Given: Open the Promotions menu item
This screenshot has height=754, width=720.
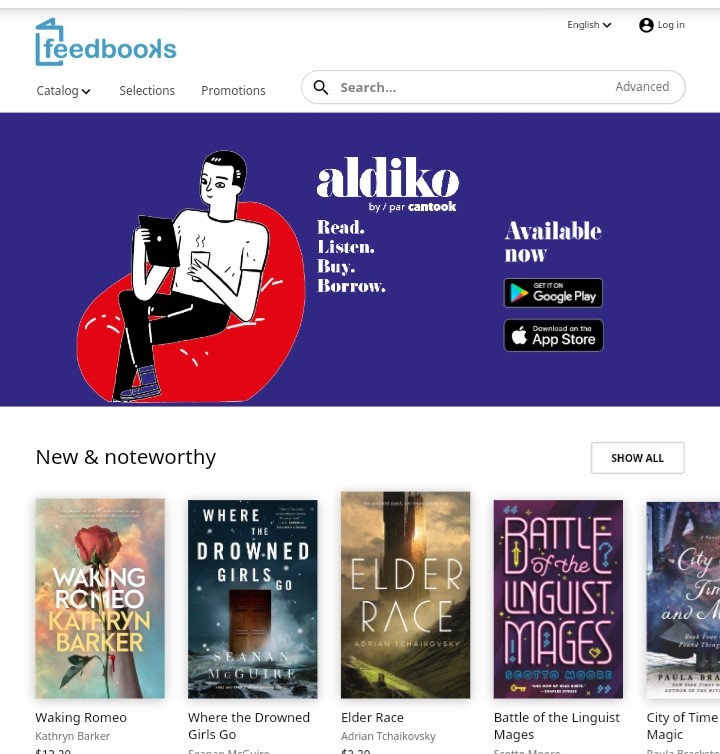Looking at the screenshot, I should click(x=233, y=90).
